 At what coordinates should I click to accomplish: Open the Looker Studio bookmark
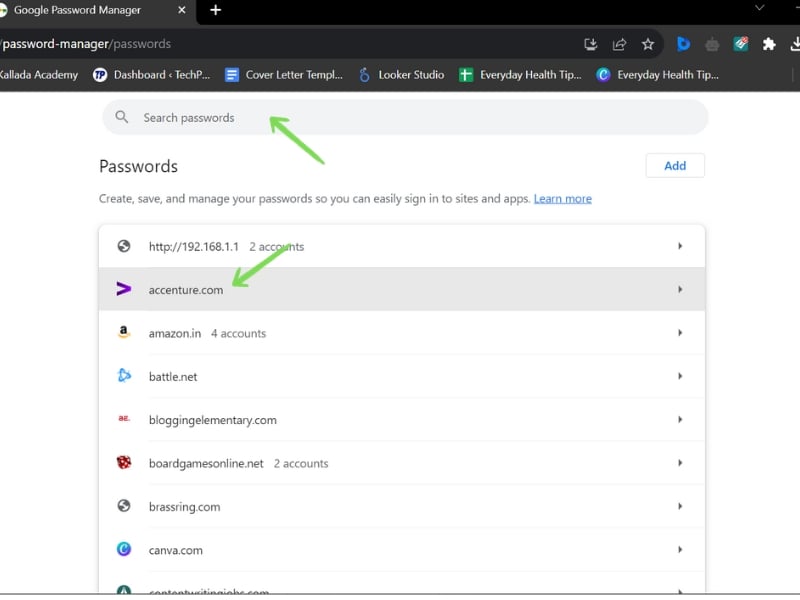pyautogui.click(x=402, y=75)
